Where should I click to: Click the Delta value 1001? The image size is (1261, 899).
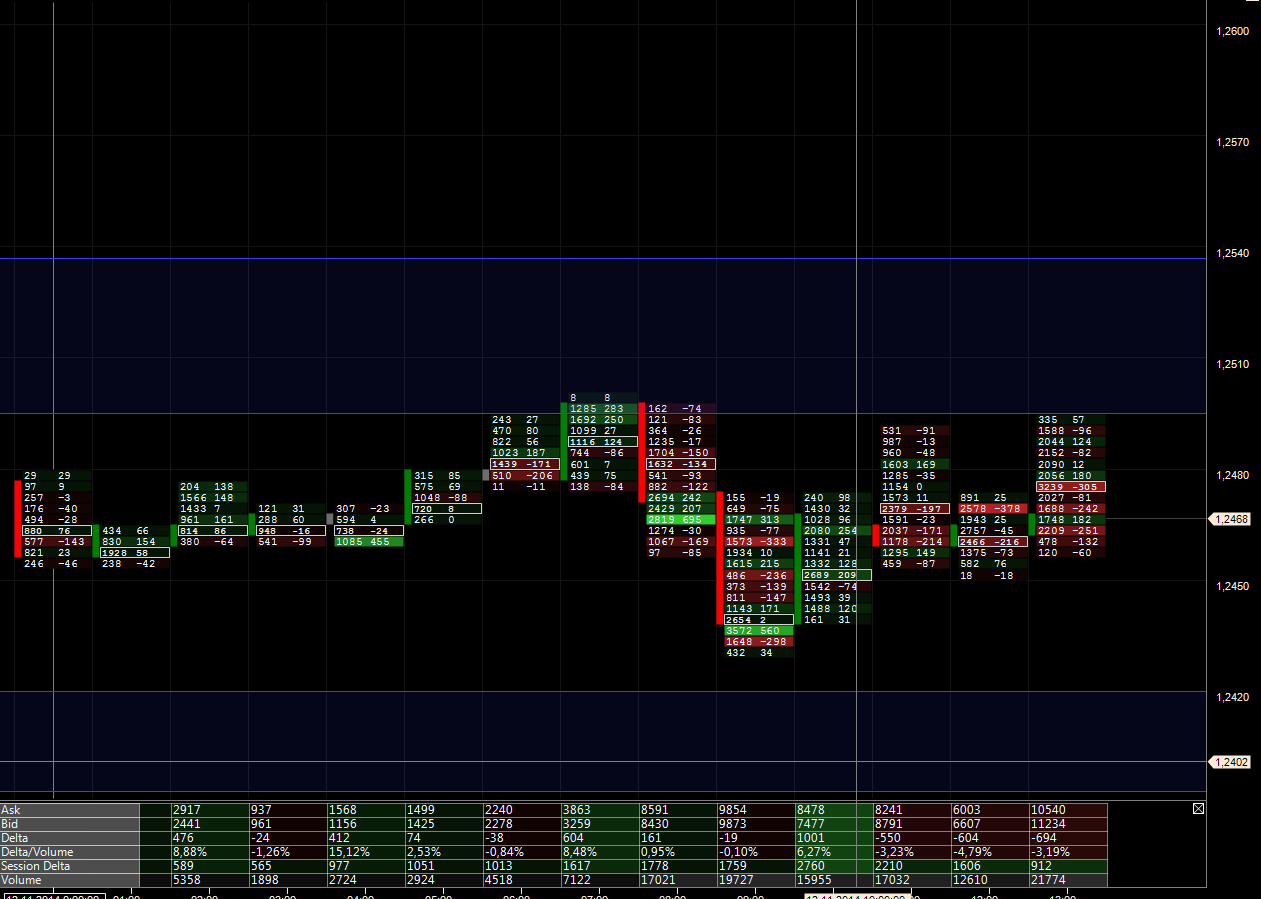834,838
